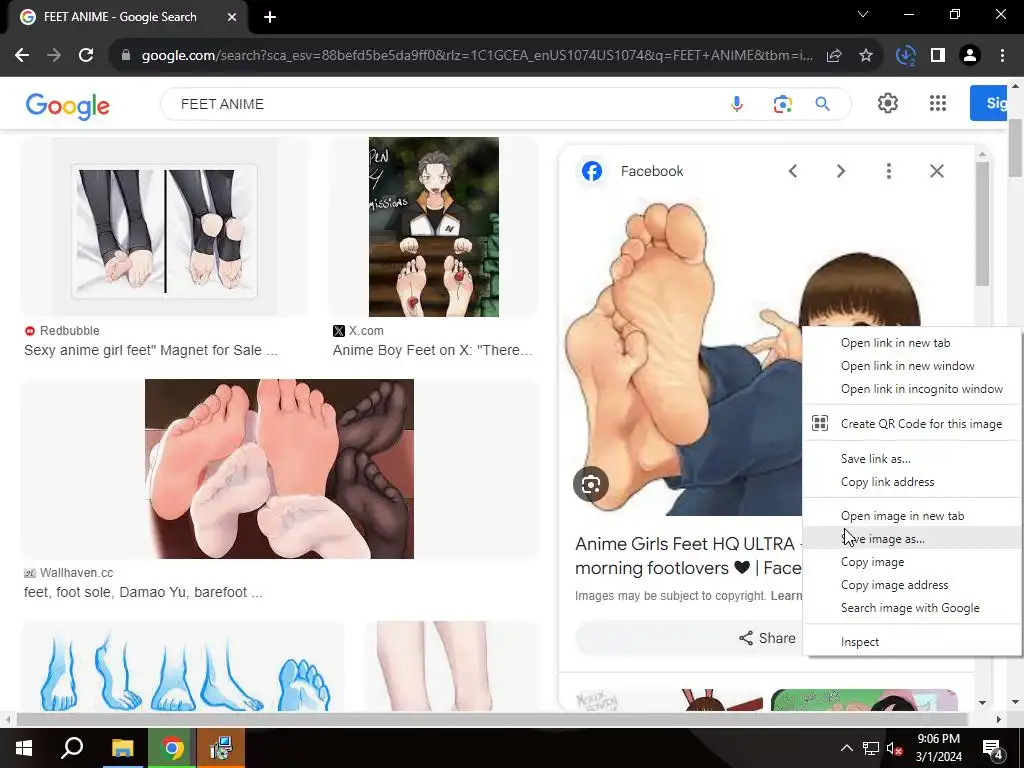1024x768 pixels.
Task: Click the Chrome taskbar icon
Action: (x=172, y=748)
